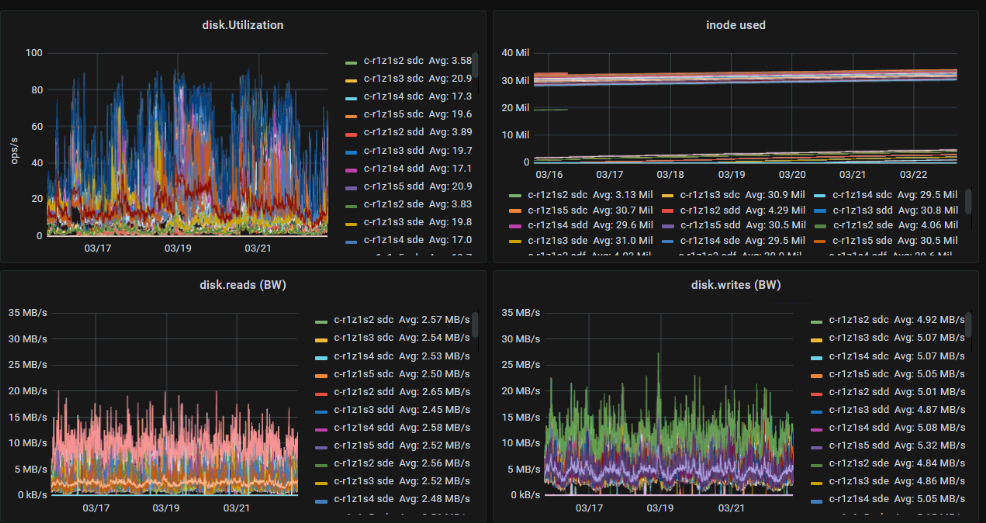The image size is (986, 523).
Task: Toggle c-r1z1s2 sdd series in disk.reads legend
Action: tap(364, 392)
